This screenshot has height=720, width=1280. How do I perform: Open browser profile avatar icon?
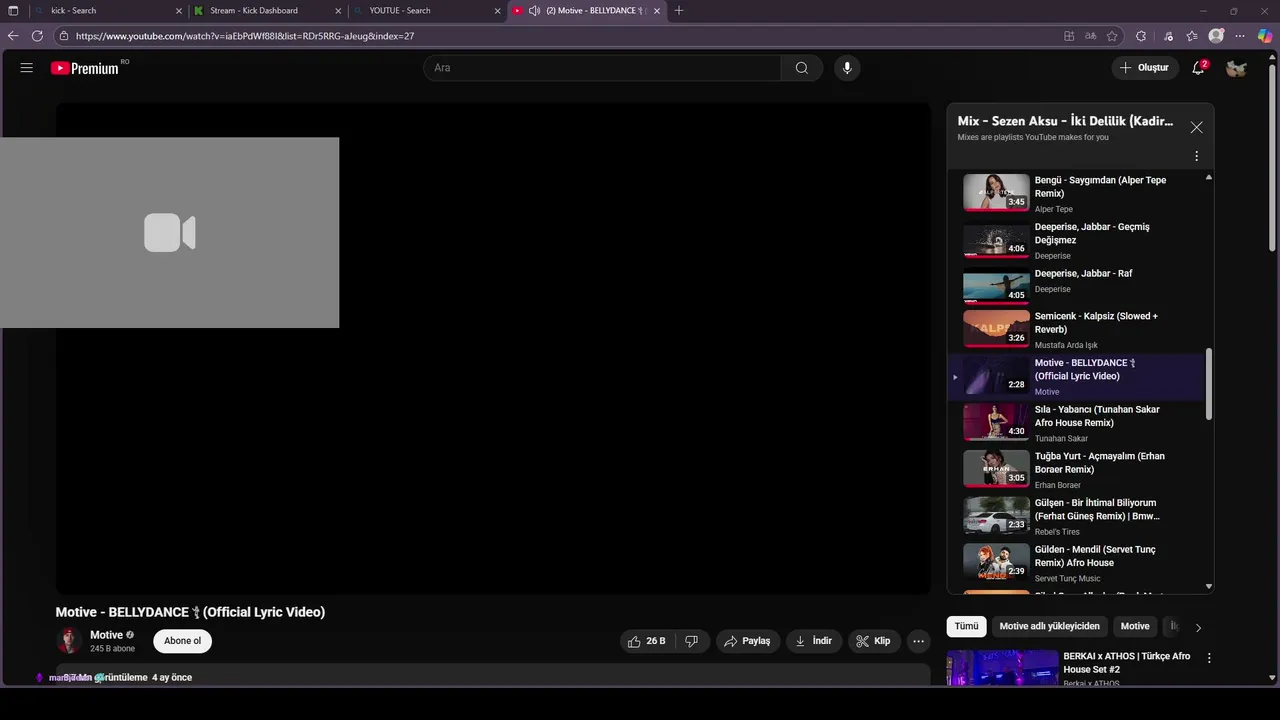(1216, 36)
